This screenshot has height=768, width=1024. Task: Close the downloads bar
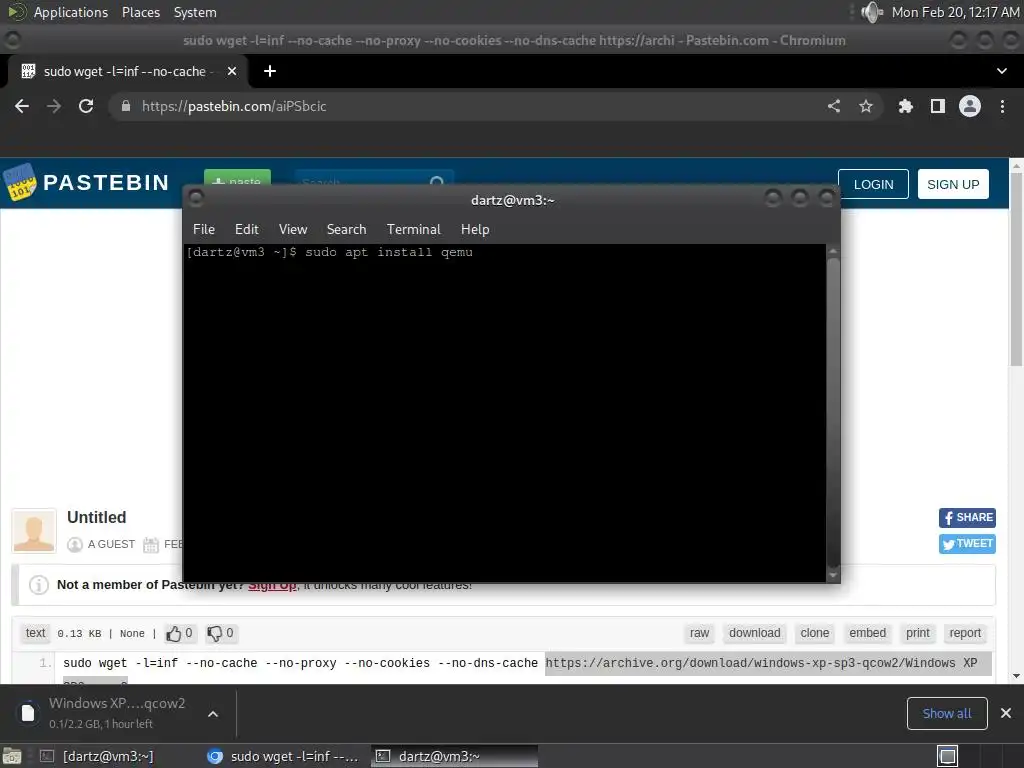1006,713
